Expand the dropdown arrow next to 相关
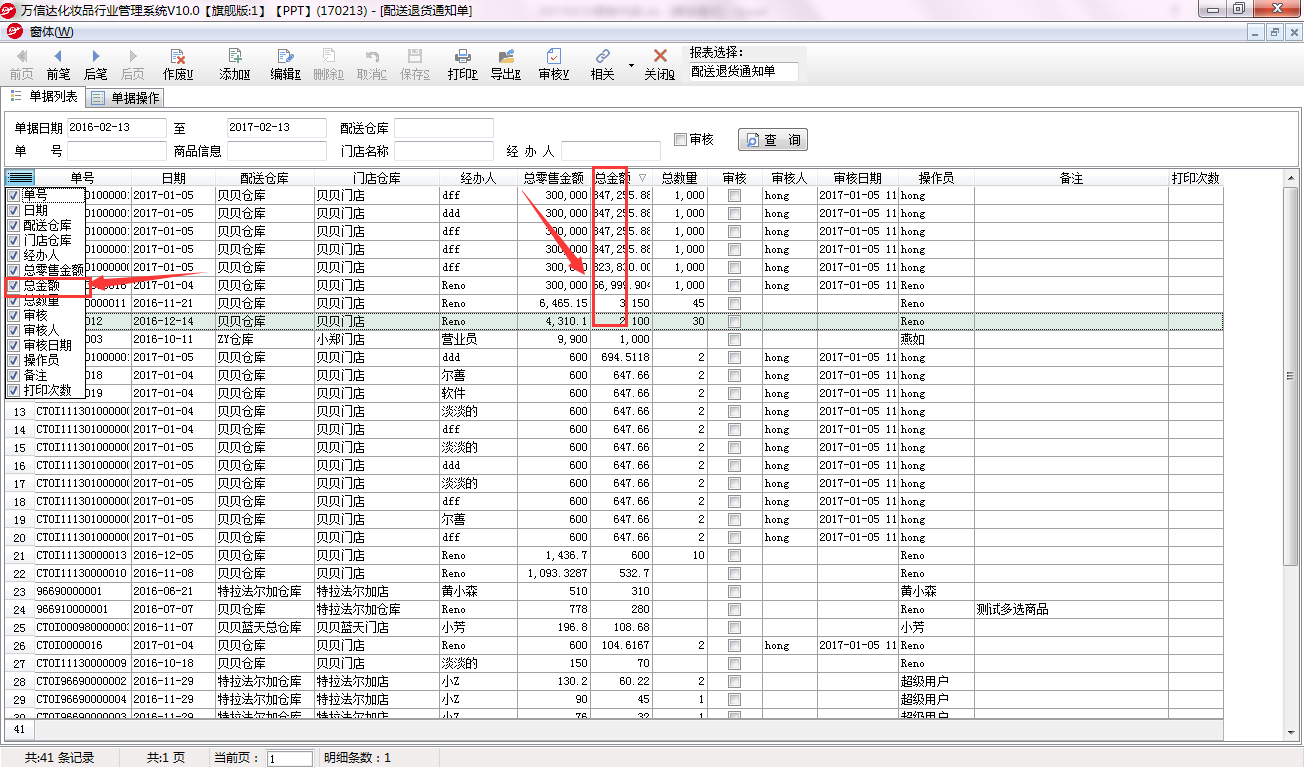The width and height of the screenshot is (1304, 768). [631, 65]
